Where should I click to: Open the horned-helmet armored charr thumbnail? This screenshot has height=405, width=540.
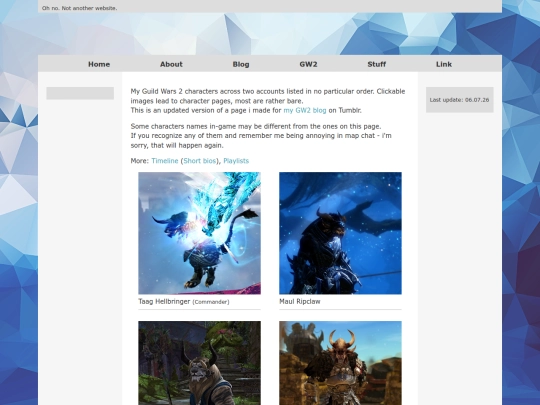(x=340, y=363)
